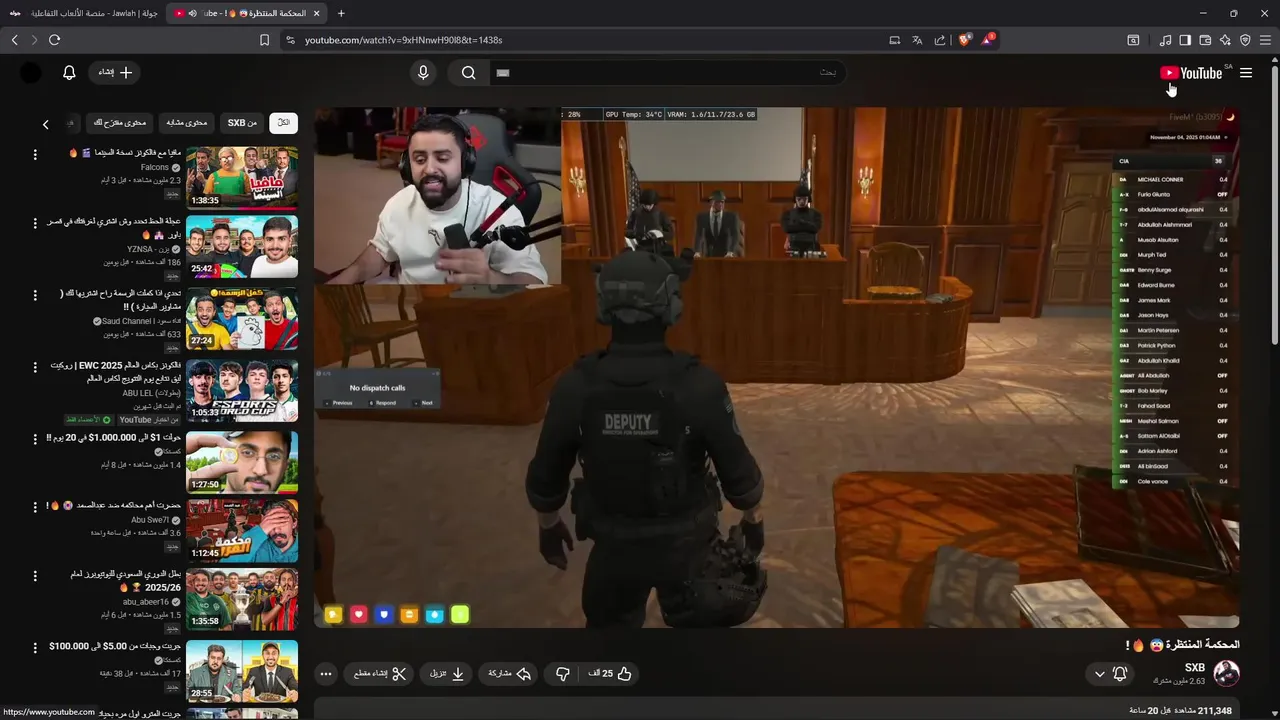Click the lime green icon in video HUD
Viewport: 1280px width, 720px height.
(460, 615)
